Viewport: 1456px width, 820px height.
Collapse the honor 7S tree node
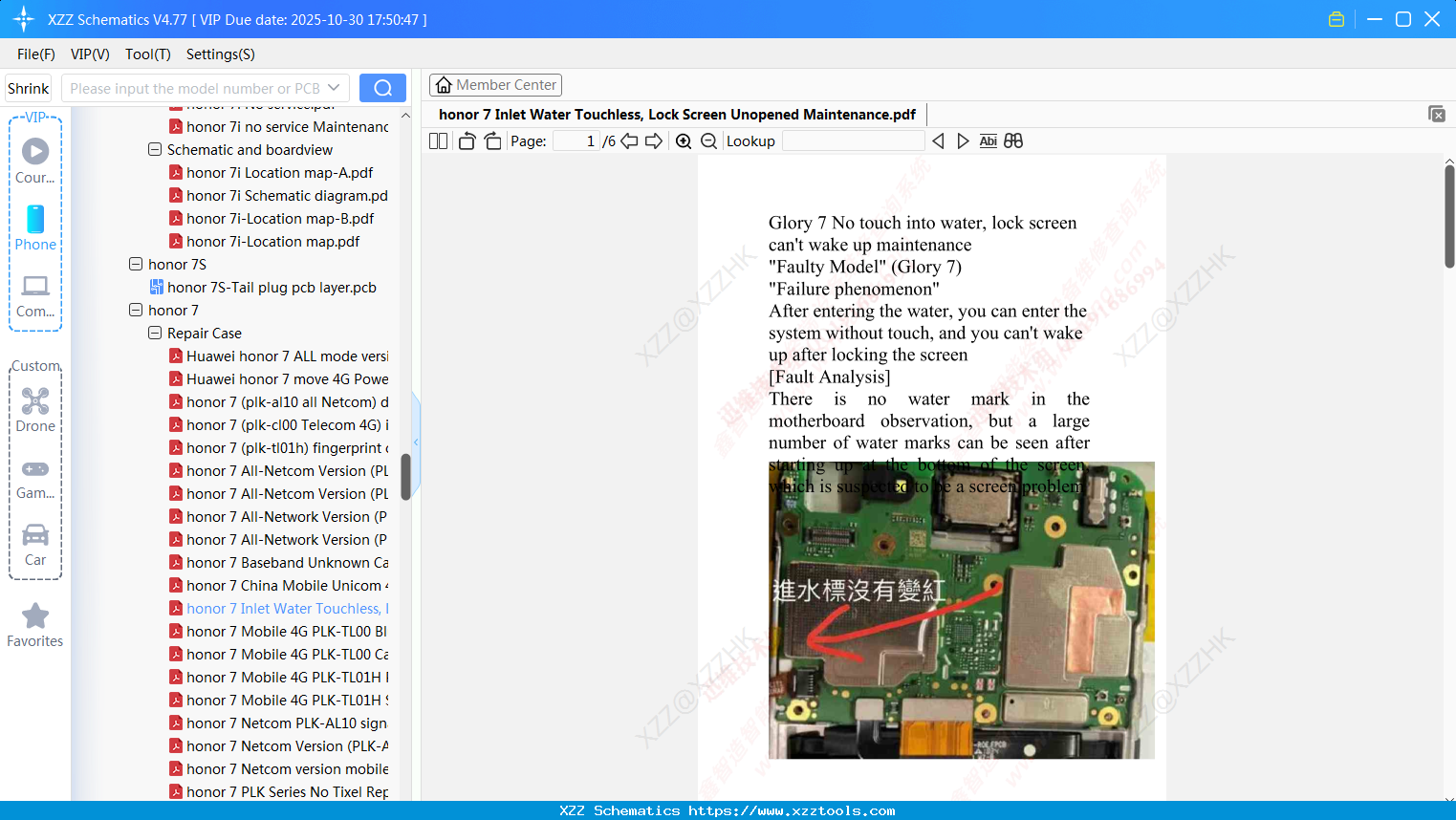click(136, 265)
